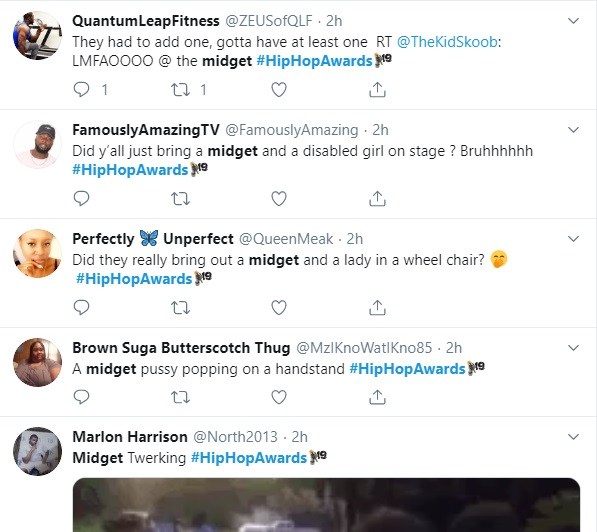Share the QuantumLeapFitness tweet
597x532 pixels.
tap(377, 90)
